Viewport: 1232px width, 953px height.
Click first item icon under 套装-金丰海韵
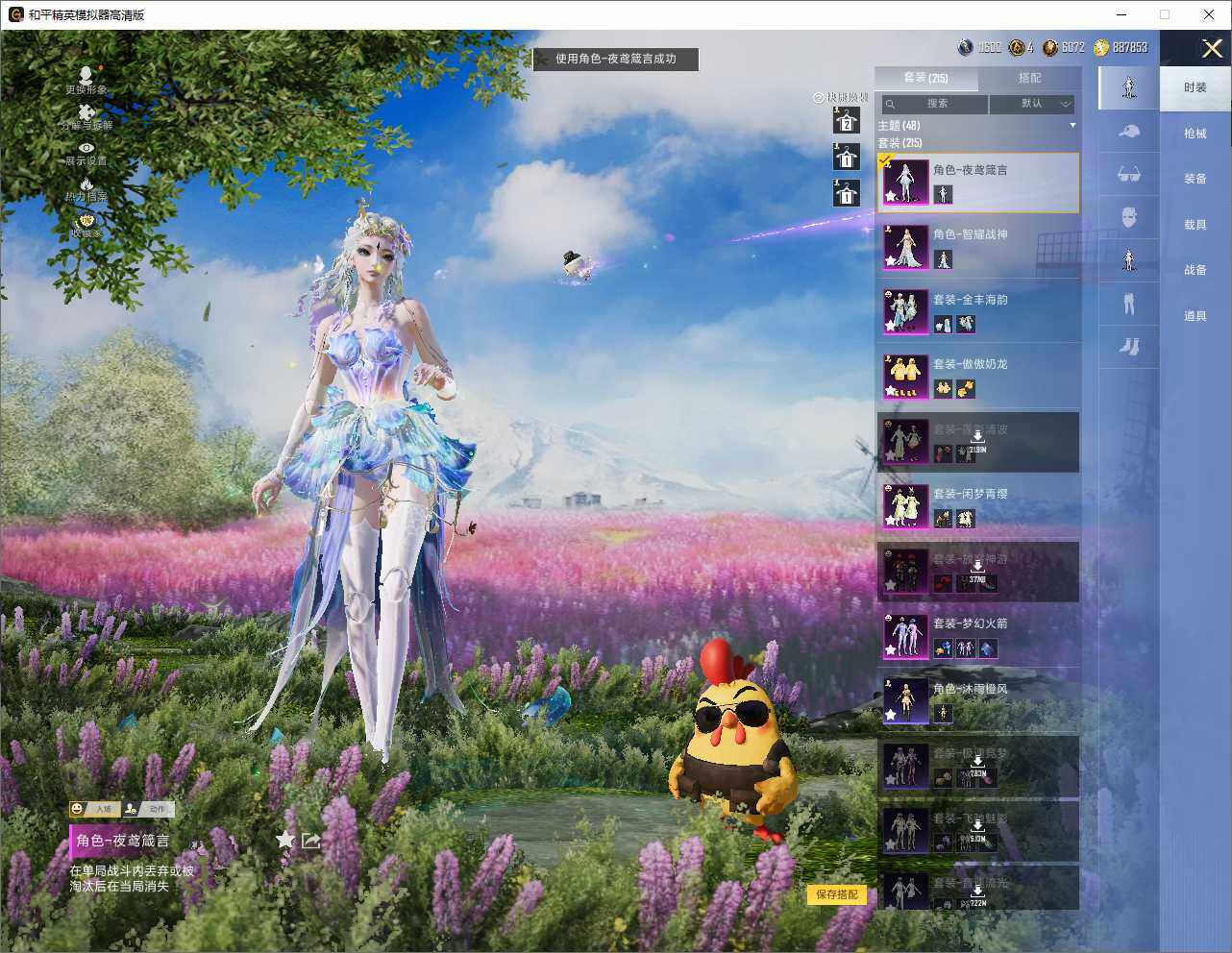943,325
